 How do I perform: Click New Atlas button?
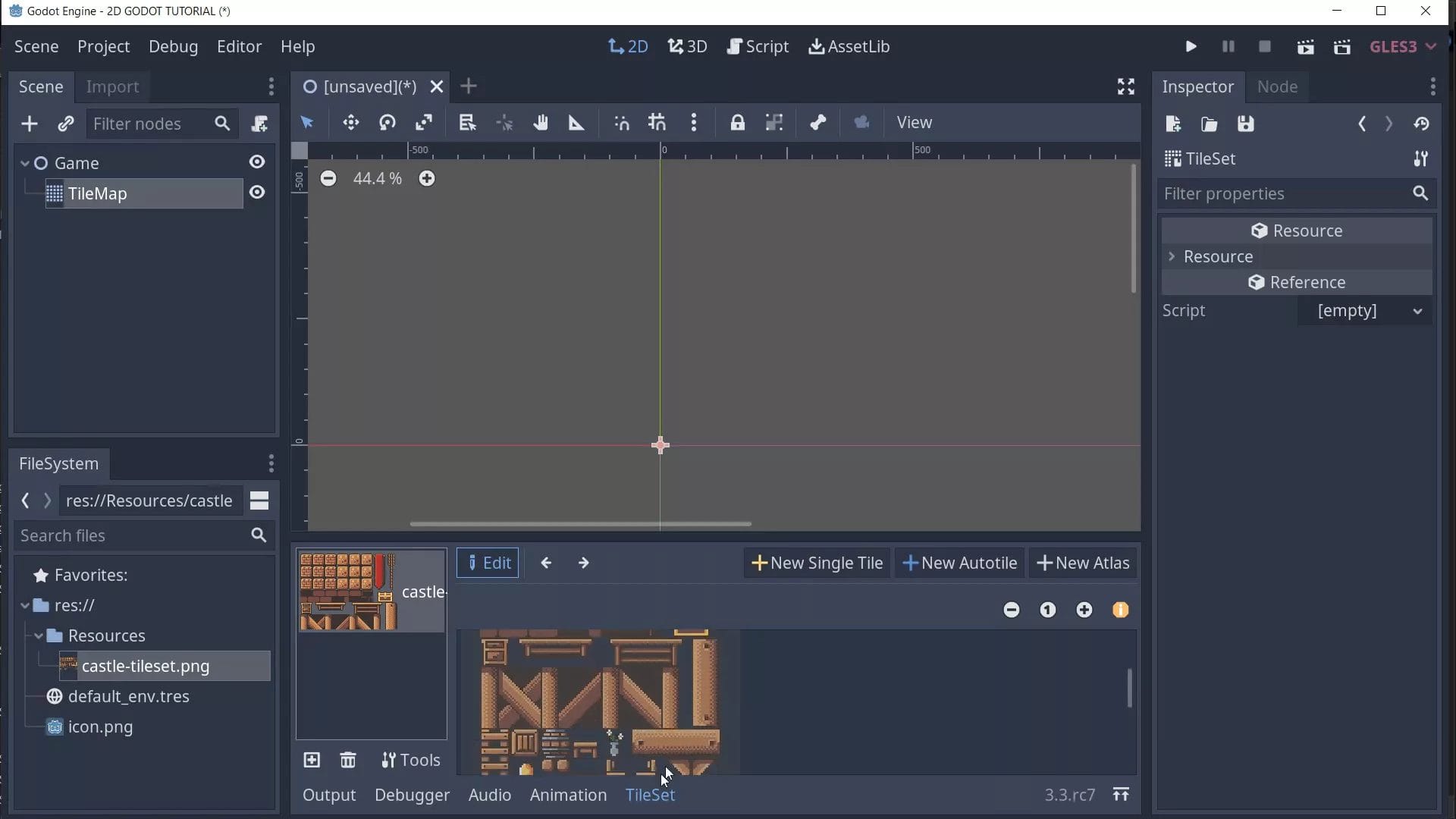(1083, 563)
